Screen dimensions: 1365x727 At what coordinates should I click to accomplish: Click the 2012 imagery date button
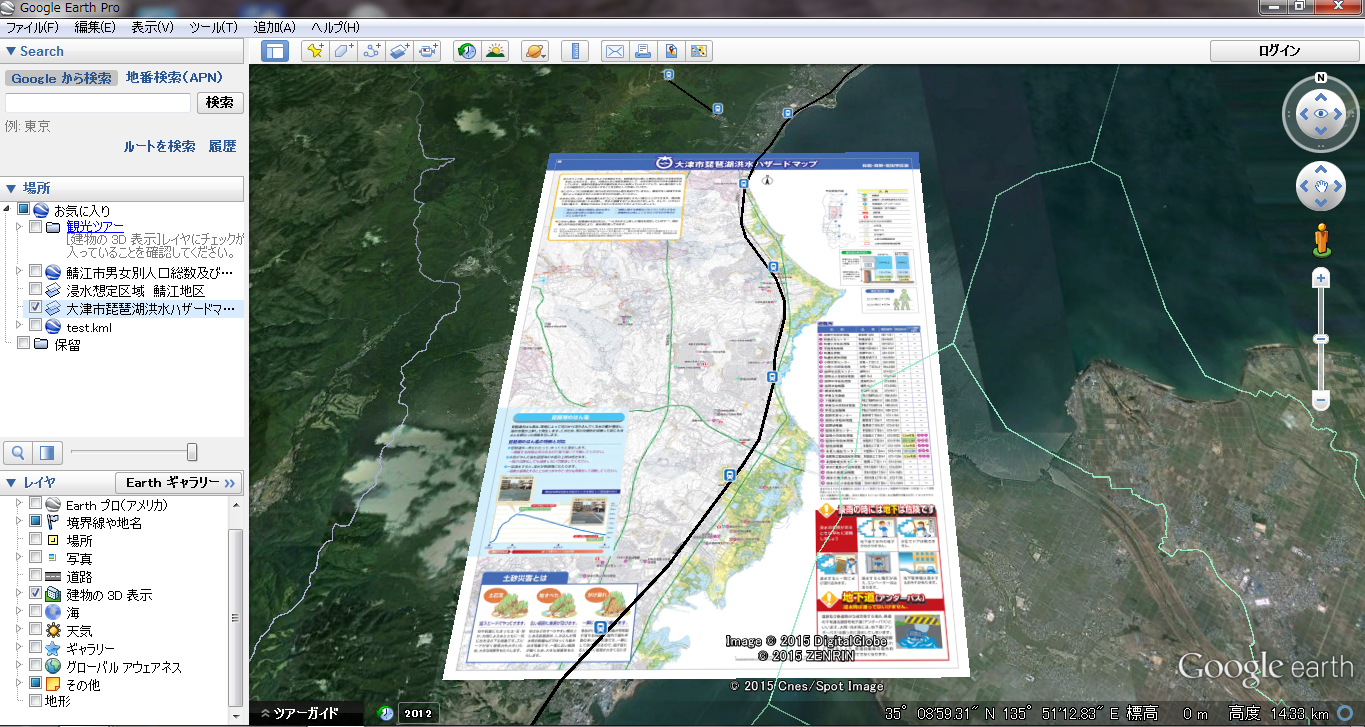418,713
